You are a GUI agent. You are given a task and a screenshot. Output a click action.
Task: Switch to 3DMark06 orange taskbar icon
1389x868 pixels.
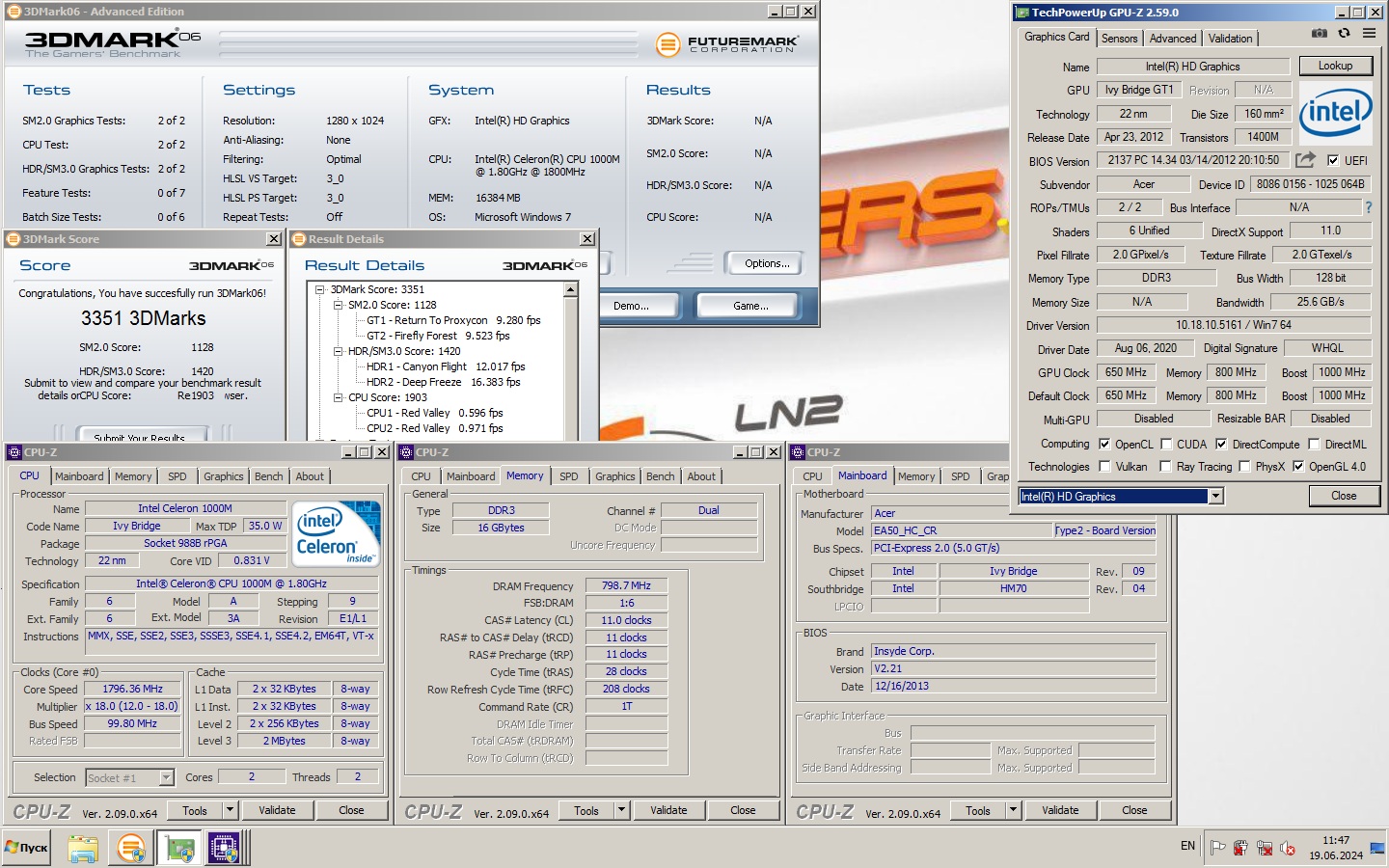pos(131,849)
